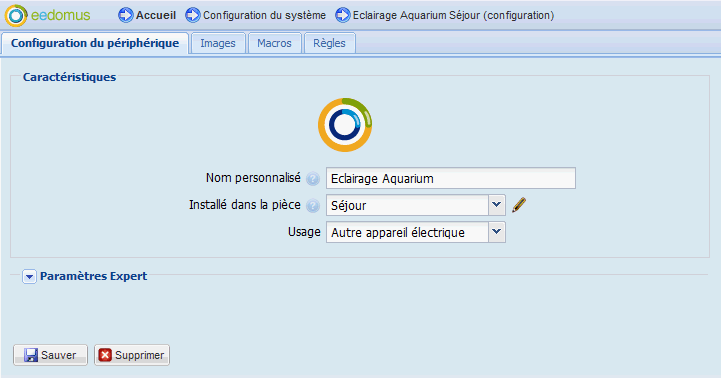721x378 pixels.
Task: Expand the Paramètres Expert section
Action: [29, 277]
